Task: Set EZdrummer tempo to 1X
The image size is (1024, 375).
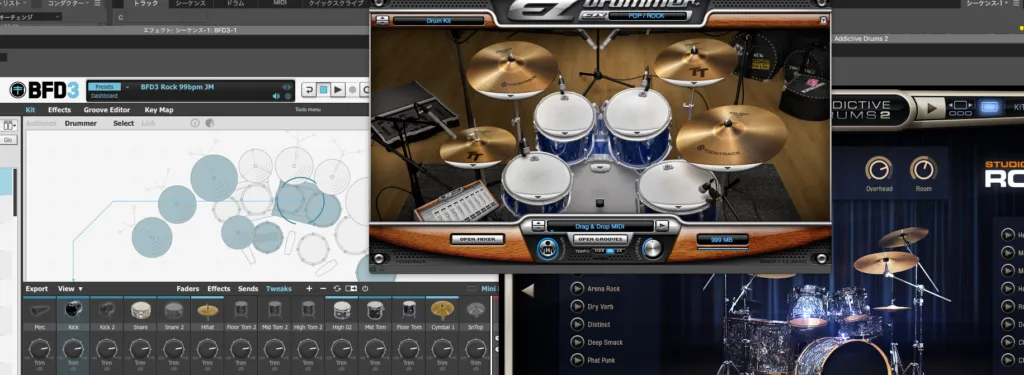Action: (609, 252)
